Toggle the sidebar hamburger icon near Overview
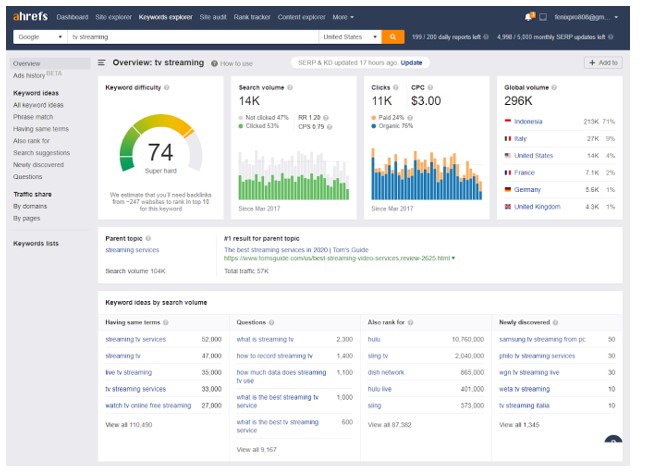Viewport: 649px width, 476px height. 101,63
